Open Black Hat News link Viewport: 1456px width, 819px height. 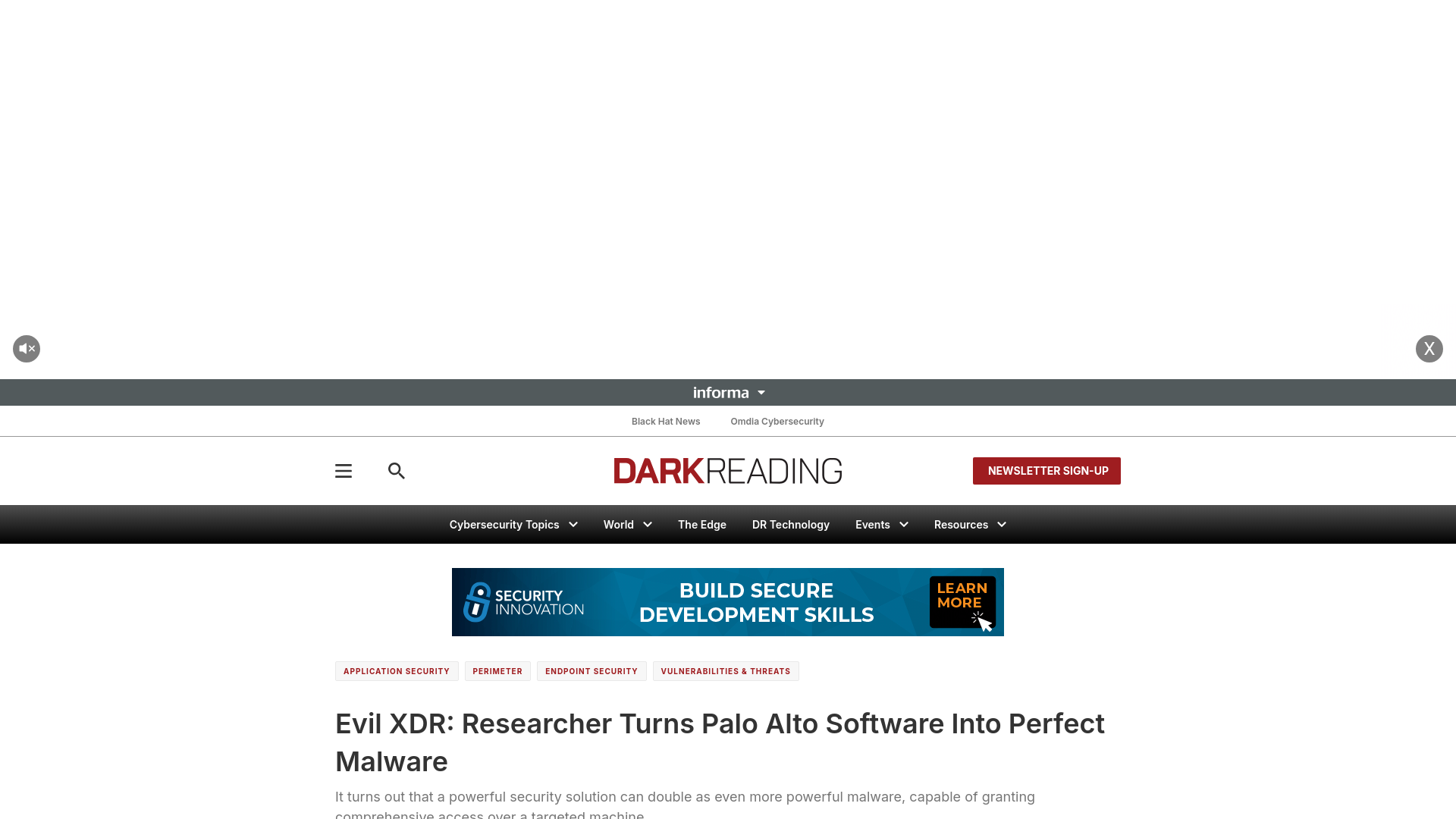tap(666, 420)
